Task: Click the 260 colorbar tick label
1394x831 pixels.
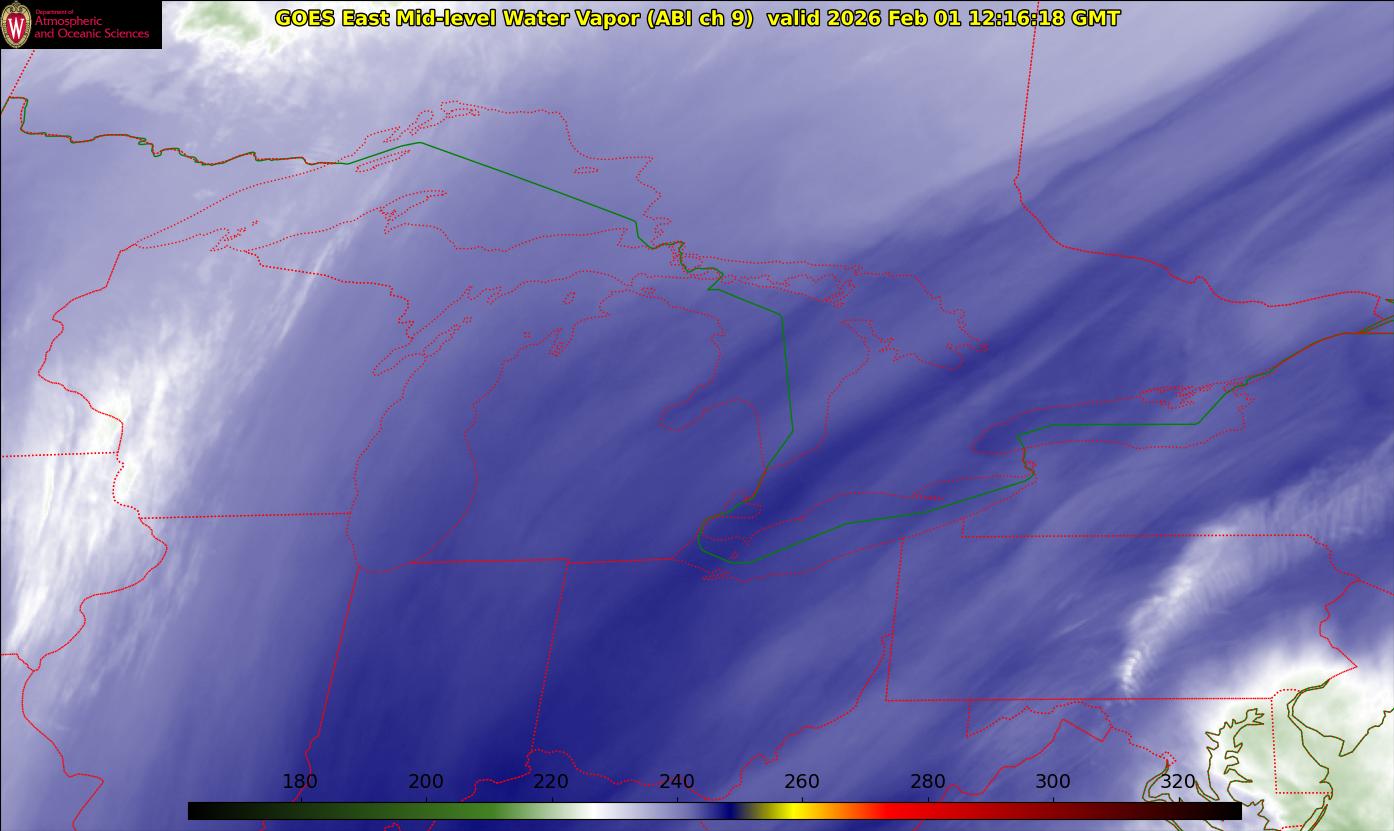Action: pyautogui.click(x=802, y=782)
